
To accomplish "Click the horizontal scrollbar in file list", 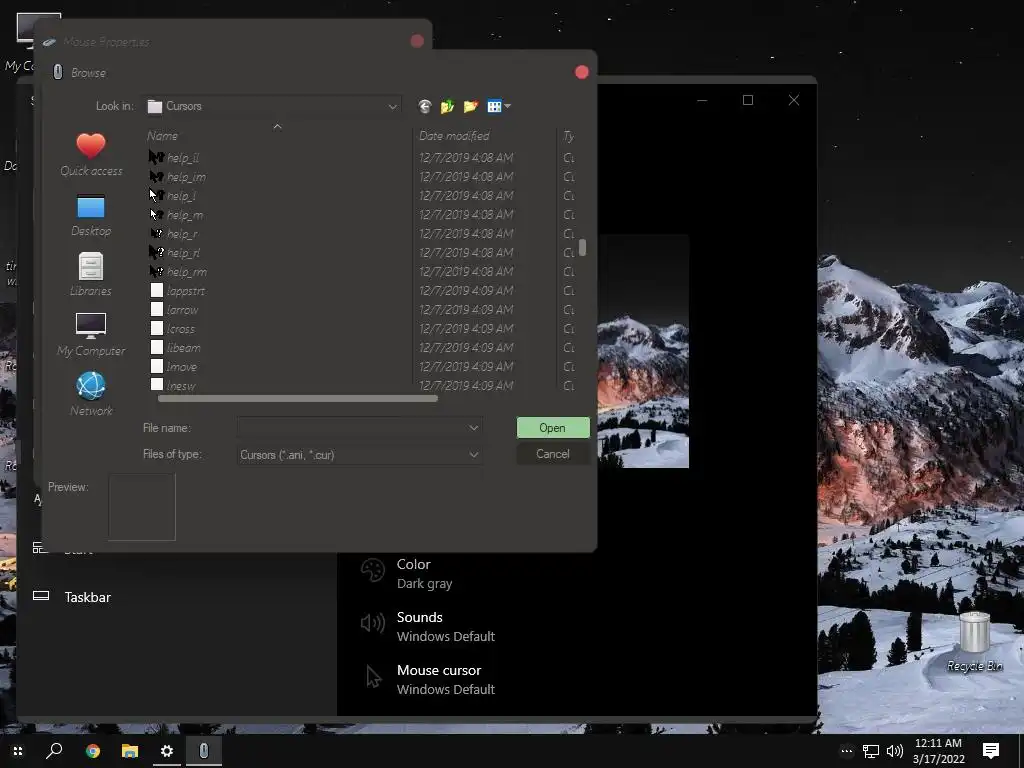I will (298, 398).
